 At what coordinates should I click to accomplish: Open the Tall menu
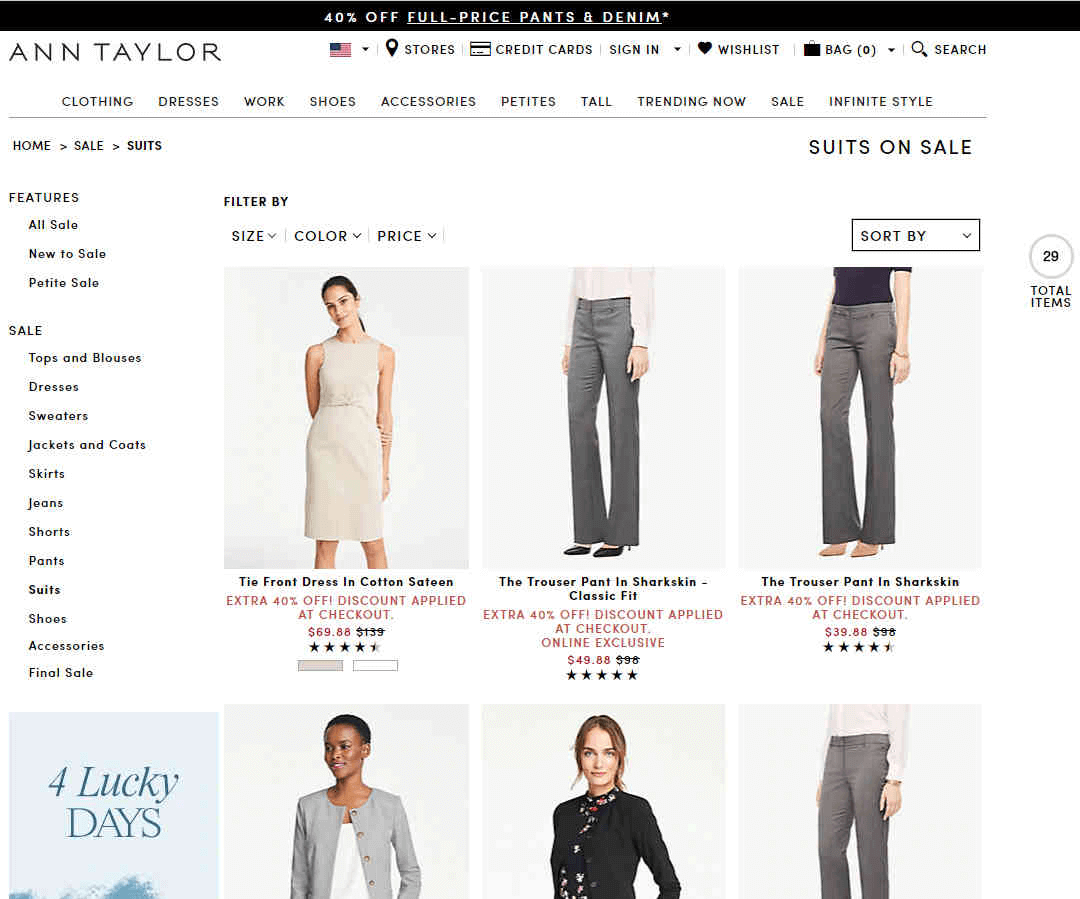596,101
